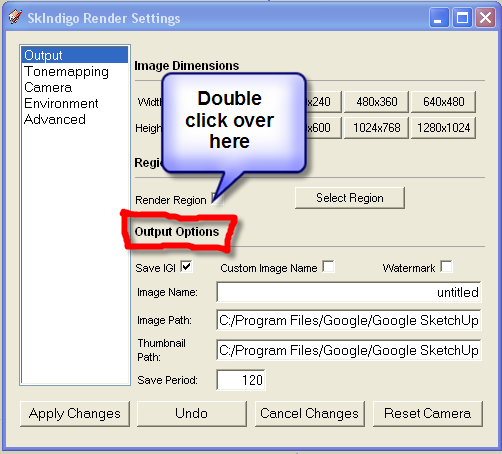Set image dimensions to 480x360

376,102
